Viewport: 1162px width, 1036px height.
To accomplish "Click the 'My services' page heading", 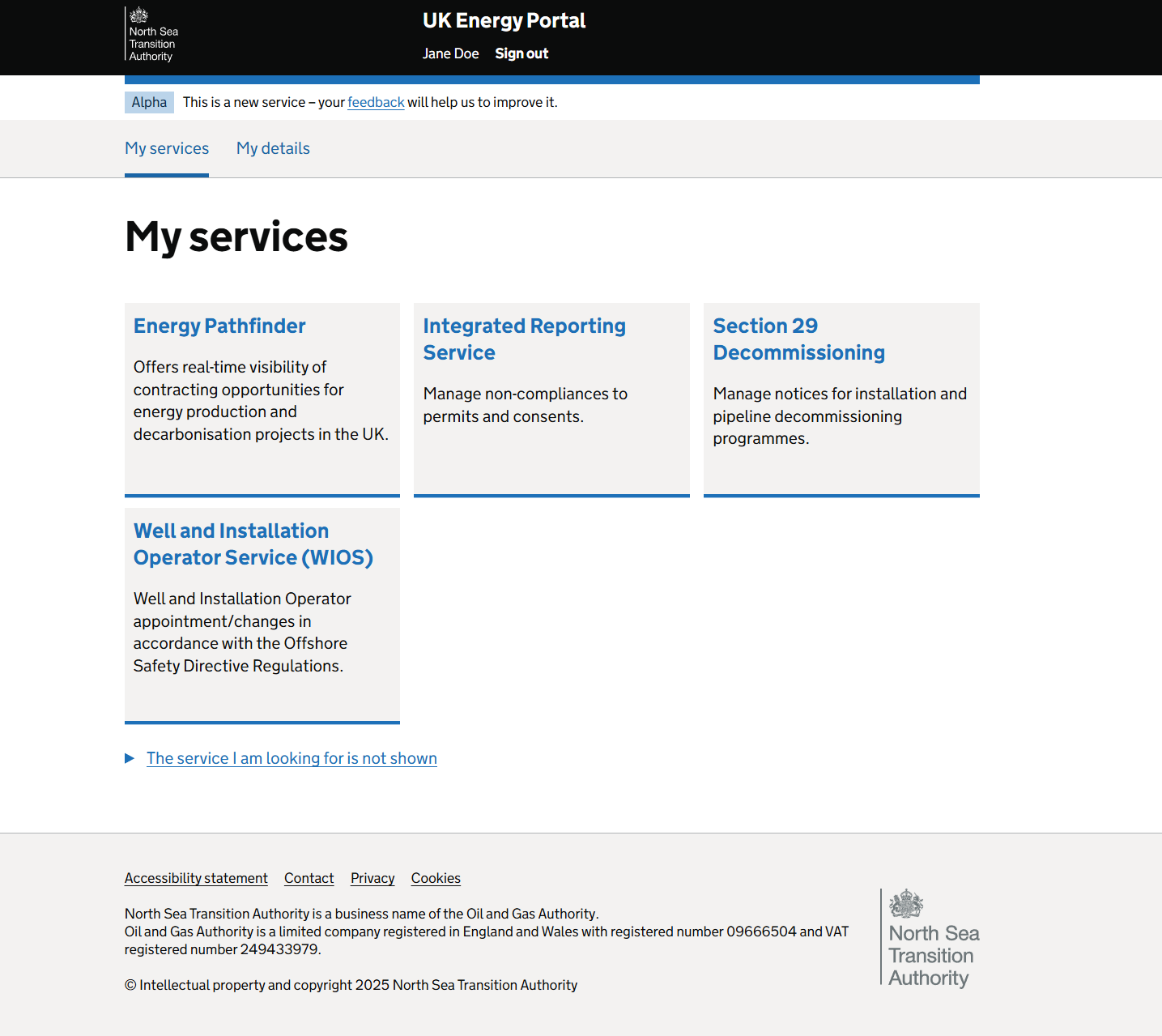I will 236,237.
